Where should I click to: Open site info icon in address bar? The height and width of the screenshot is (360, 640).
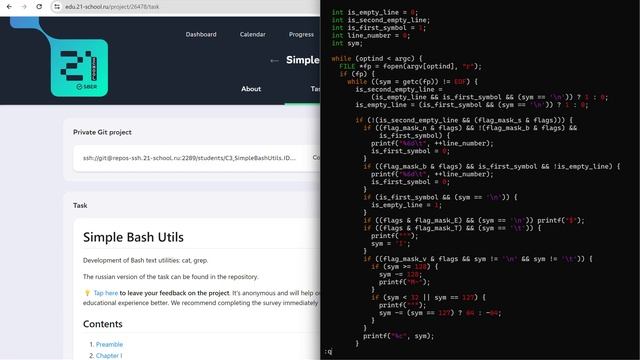point(57,7)
